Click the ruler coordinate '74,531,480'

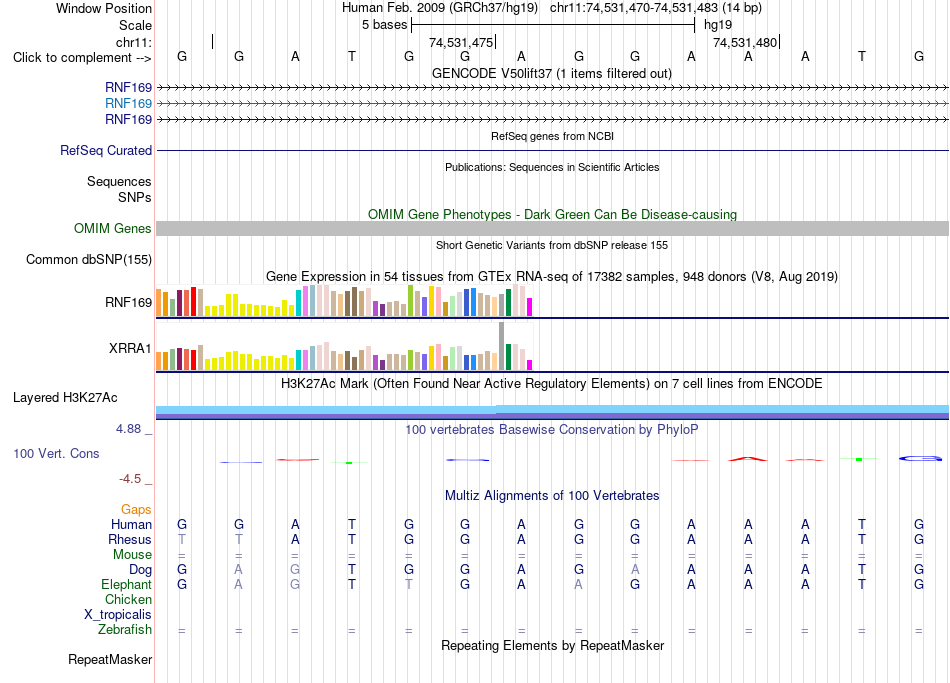click(745, 42)
